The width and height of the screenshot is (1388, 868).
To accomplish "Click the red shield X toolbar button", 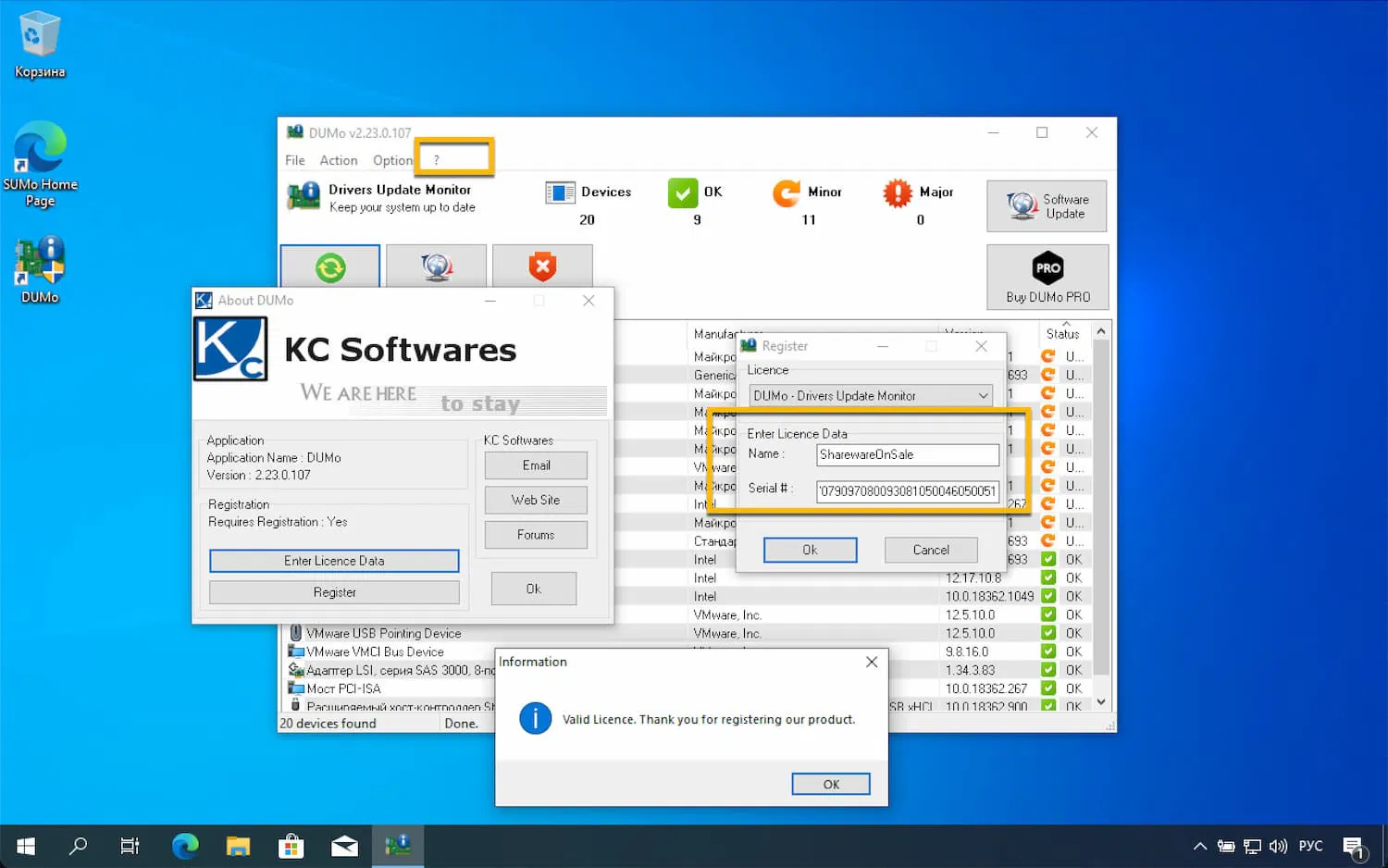I will 542,267.
